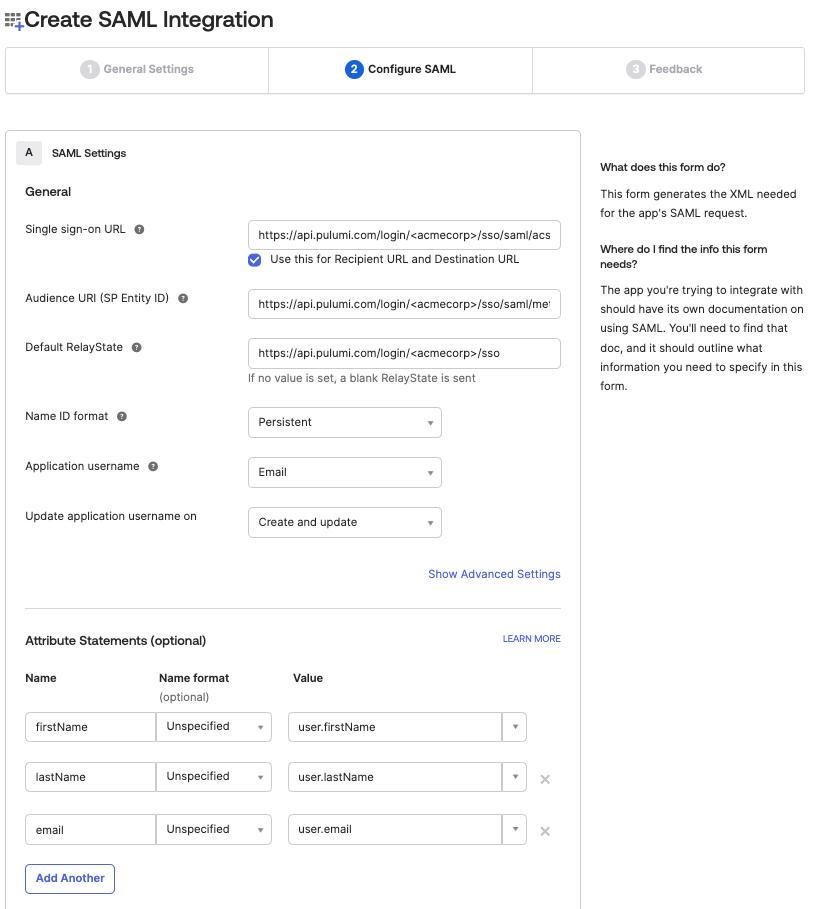This screenshot has height=909, width=815.
Task: Click the email attribute name field
Action: click(x=90, y=830)
